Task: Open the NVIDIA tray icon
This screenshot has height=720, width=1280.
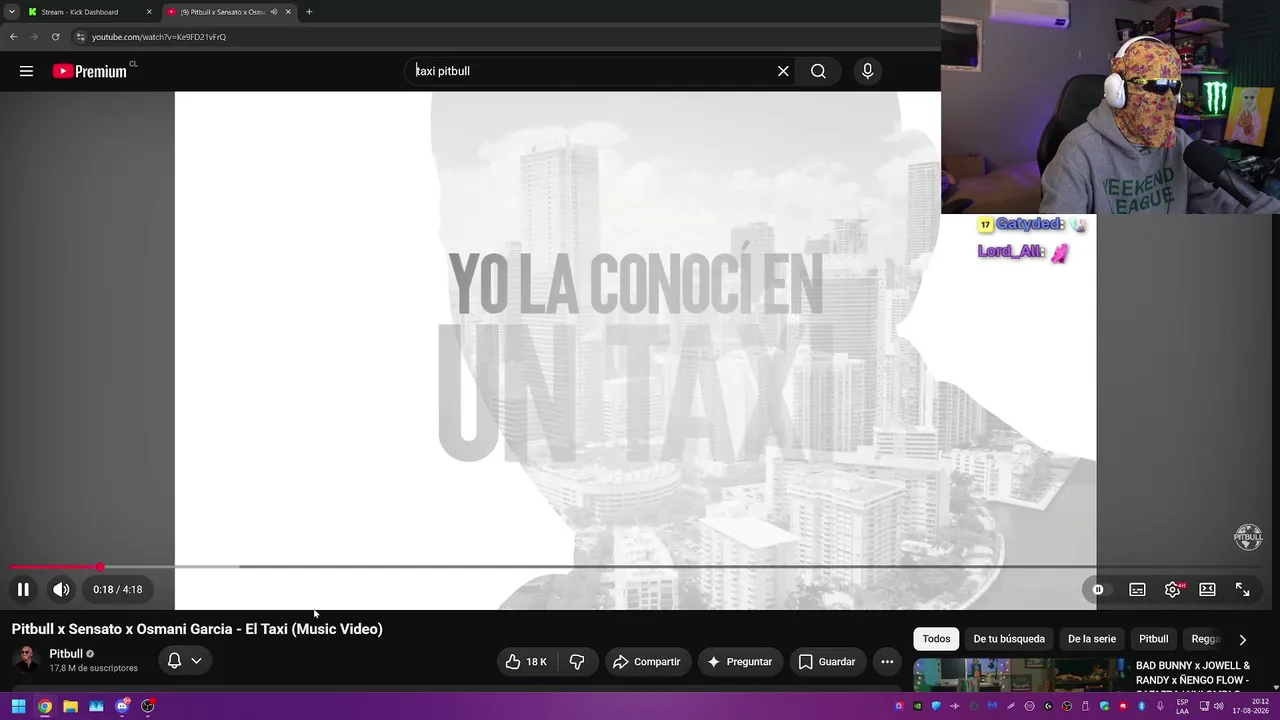Action: coord(918,706)
